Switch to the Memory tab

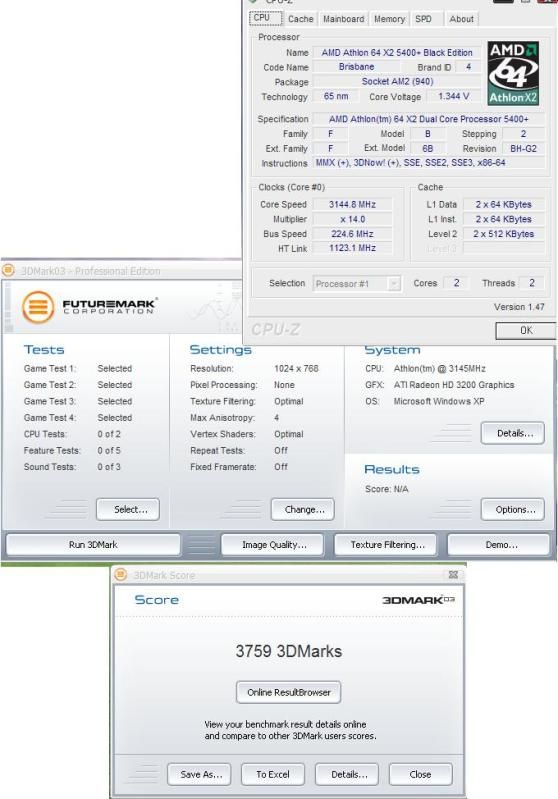[x=389, y=19]
